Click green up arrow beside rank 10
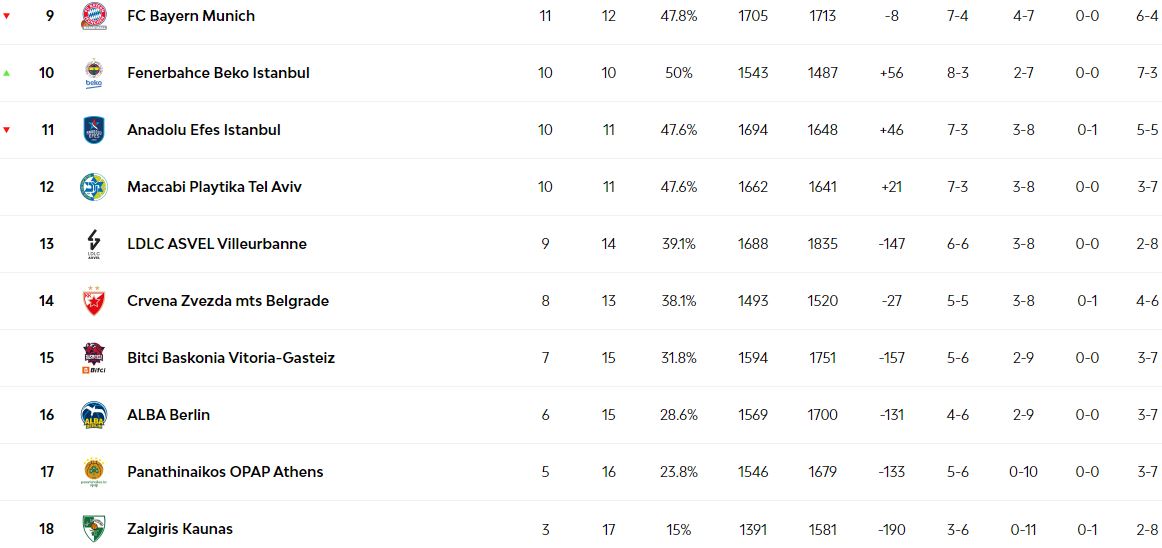Viewport: 1162px width, 548px height. [x=7, y=73]
